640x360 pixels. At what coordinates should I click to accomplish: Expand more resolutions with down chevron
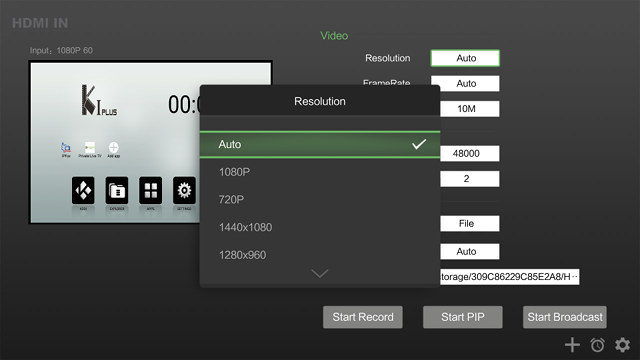[x=320, y=273]
